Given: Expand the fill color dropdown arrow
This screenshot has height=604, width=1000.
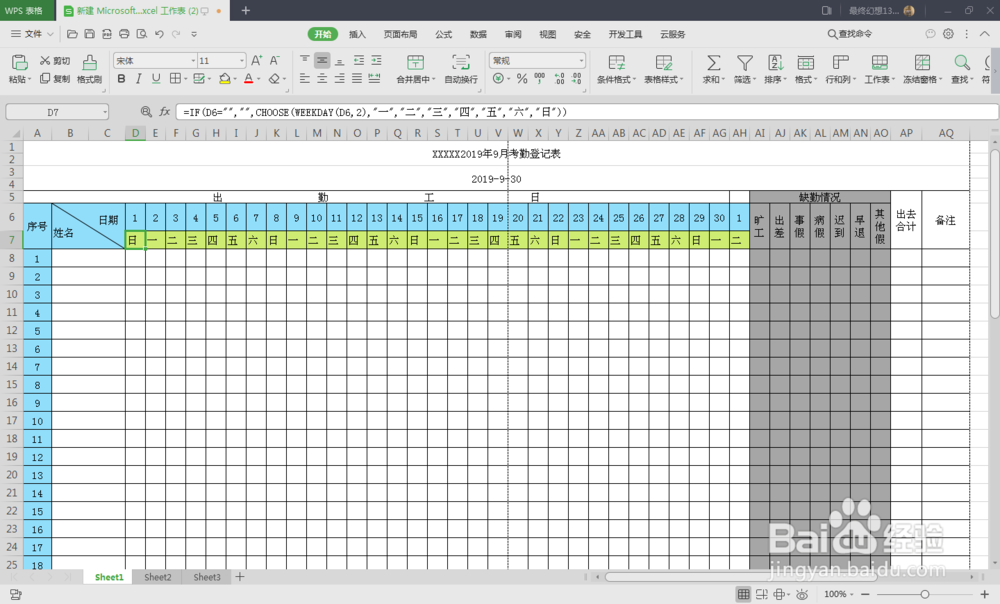Looking at the screenshot, I should pyautogui.click(x=235, y=79).
